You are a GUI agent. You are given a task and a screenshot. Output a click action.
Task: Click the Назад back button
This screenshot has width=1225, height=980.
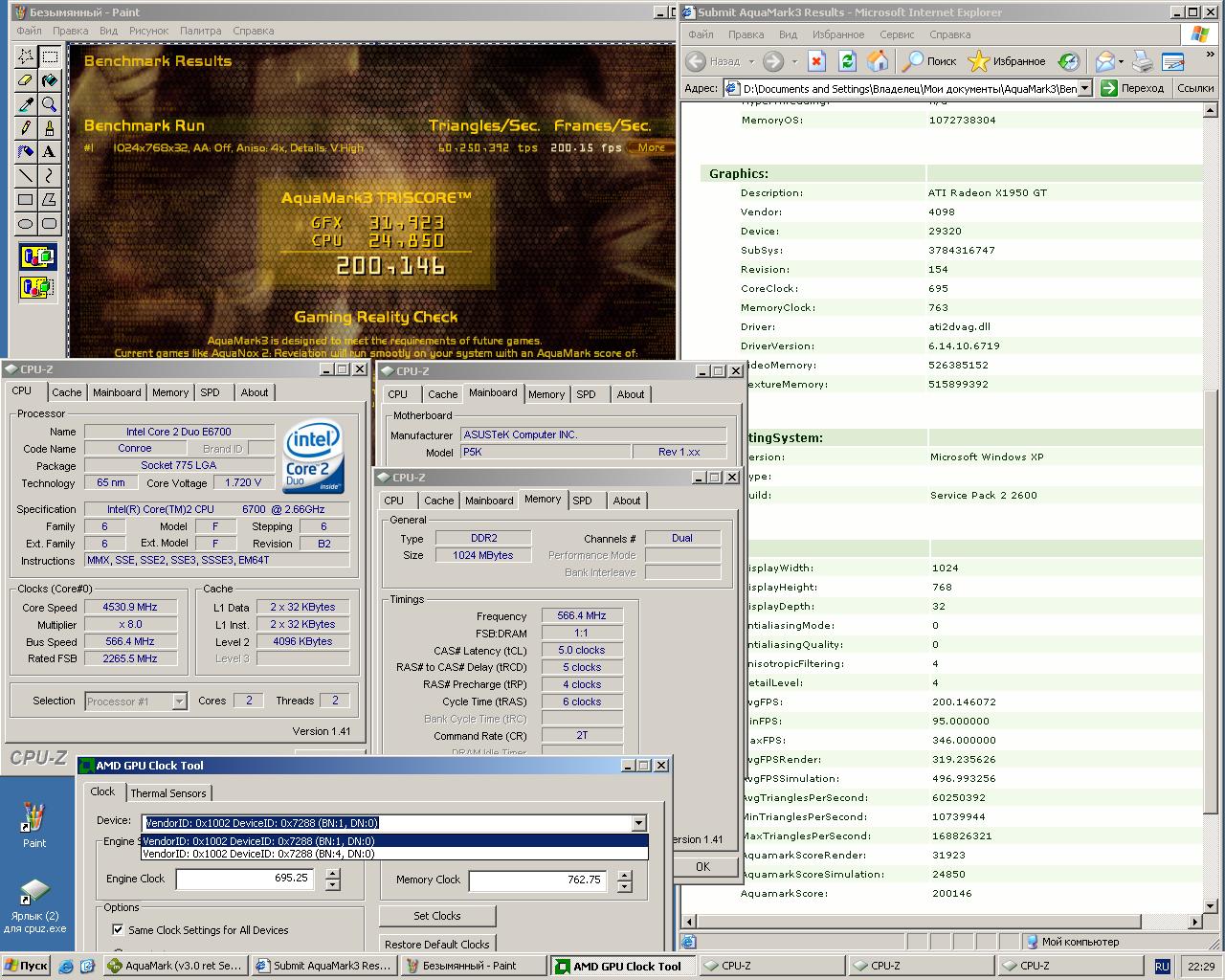coord(714,61)
